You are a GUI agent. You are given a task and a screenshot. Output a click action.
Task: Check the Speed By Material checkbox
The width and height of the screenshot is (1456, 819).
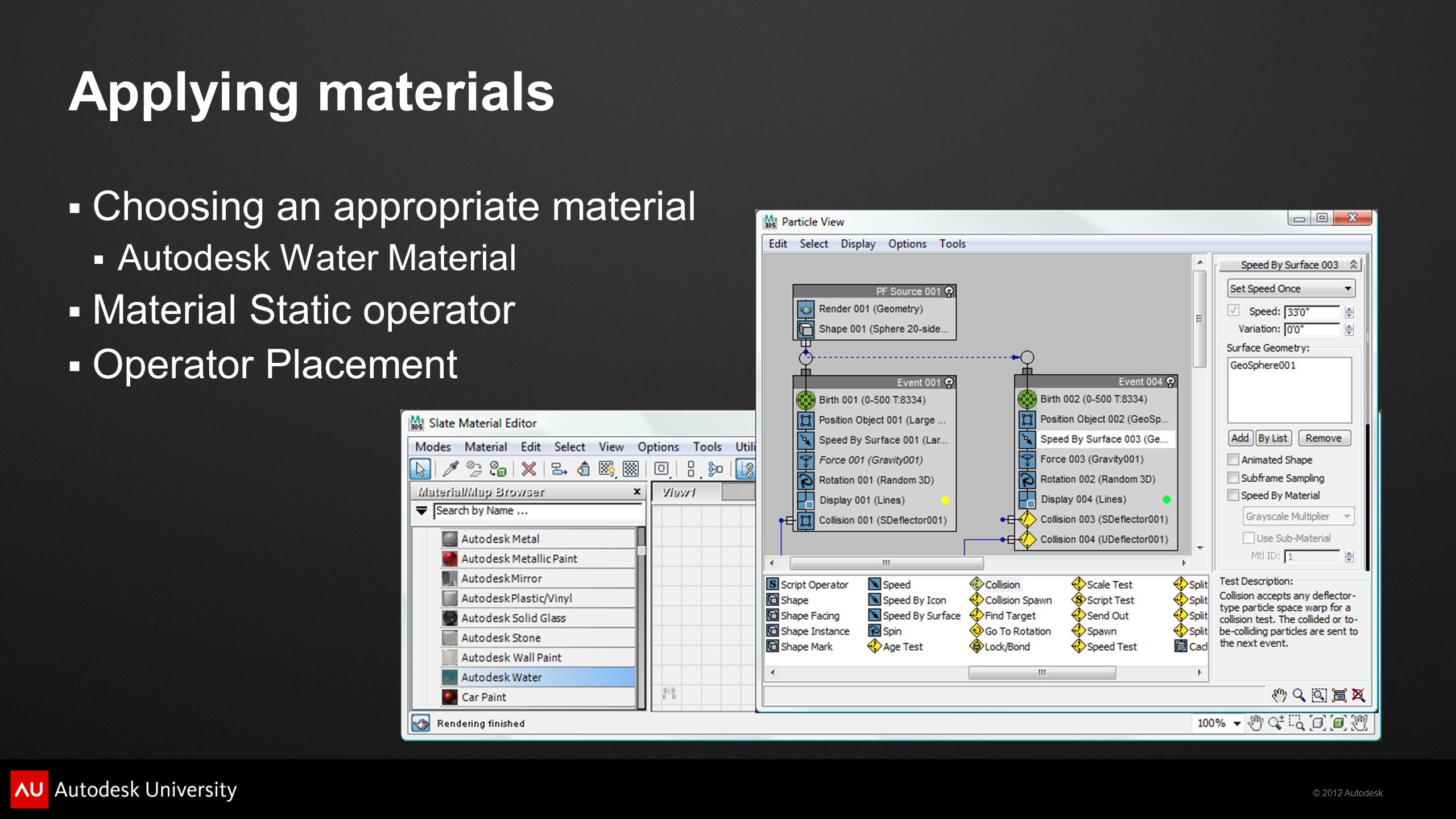pos(1234,495)
